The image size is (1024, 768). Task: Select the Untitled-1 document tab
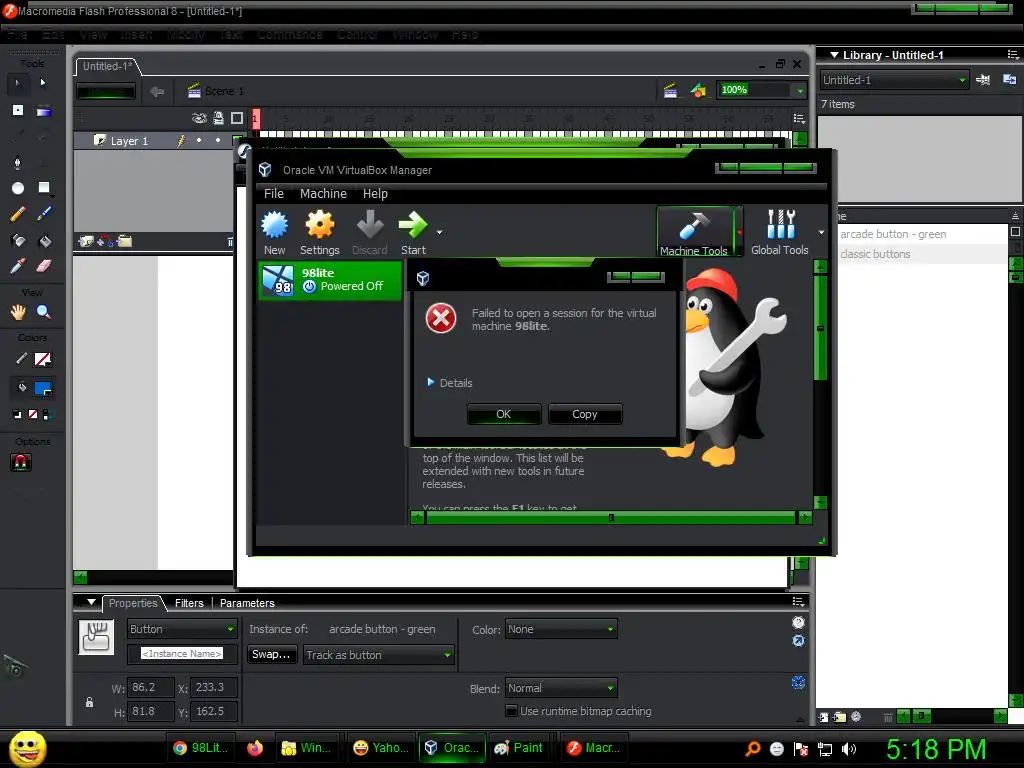click(x=108, y=66)
